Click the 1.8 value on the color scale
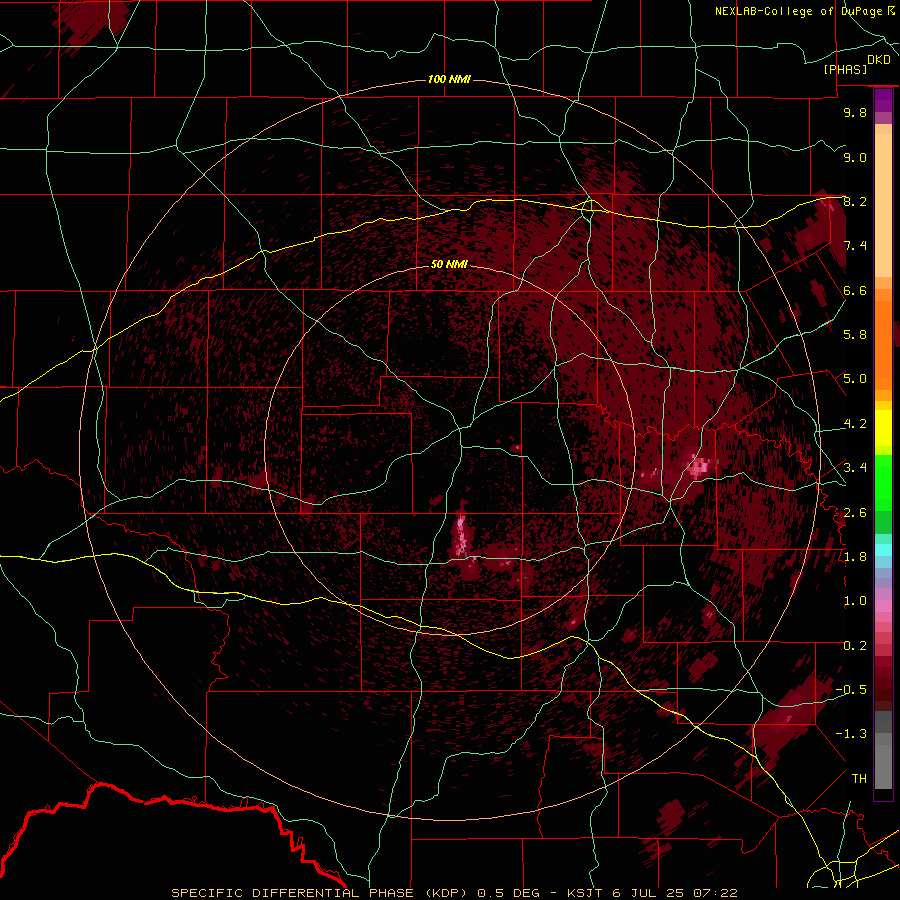900x900 pixels. coord(855,557)
